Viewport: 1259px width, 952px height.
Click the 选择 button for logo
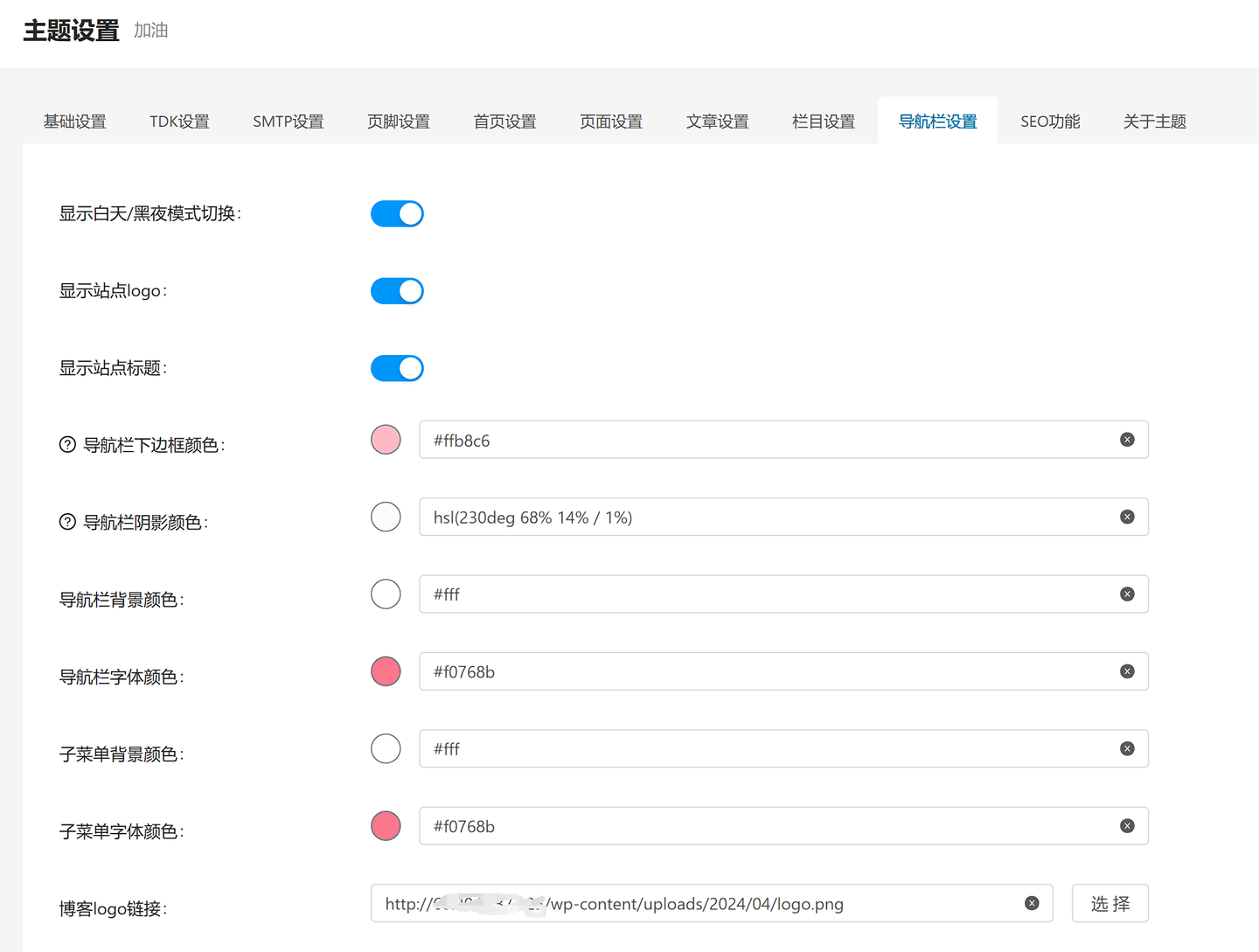(1110, 903)
